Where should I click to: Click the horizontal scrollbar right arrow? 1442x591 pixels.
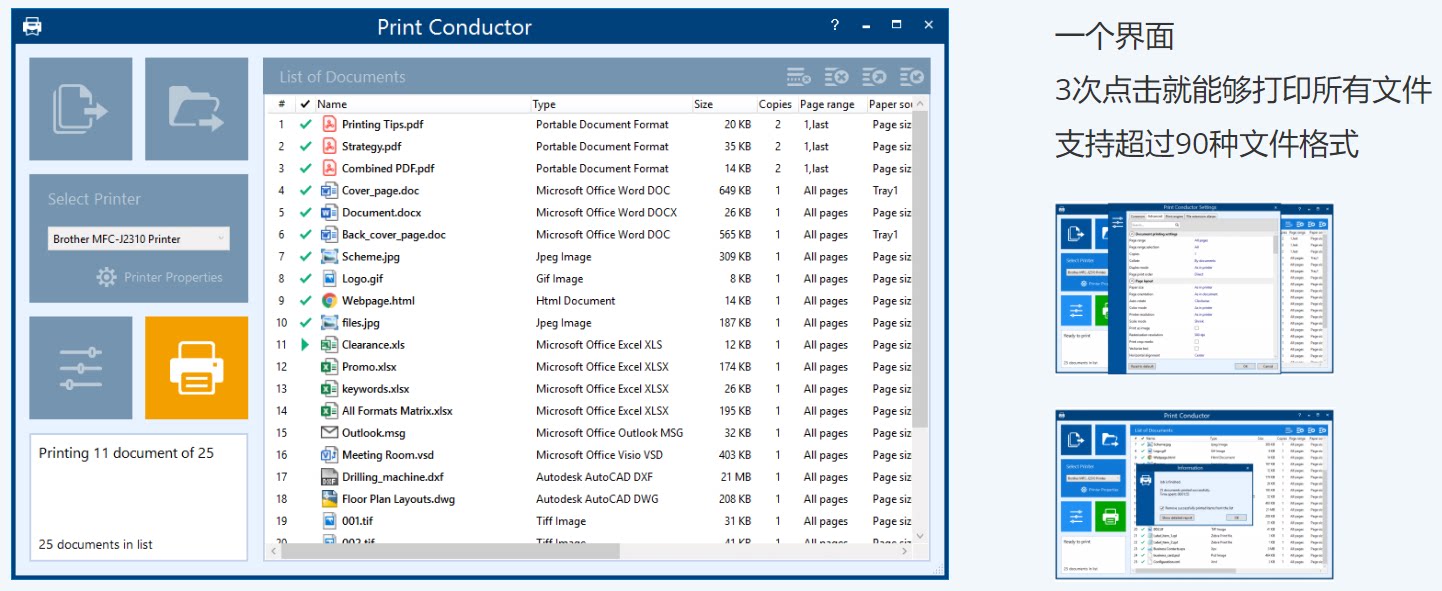click(x=906, y=550)
